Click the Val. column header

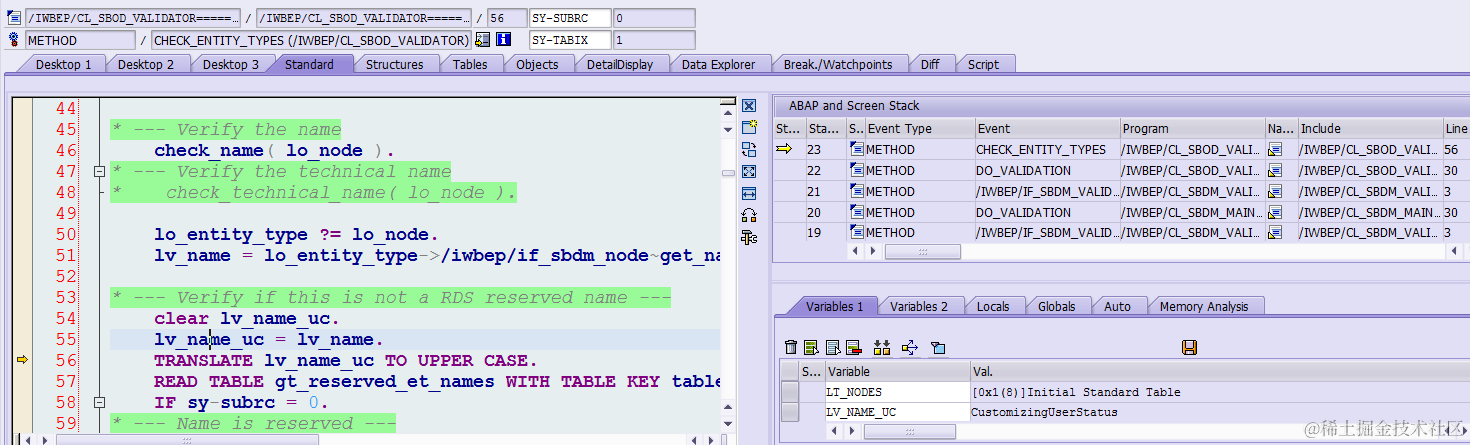pos(1219,371)
